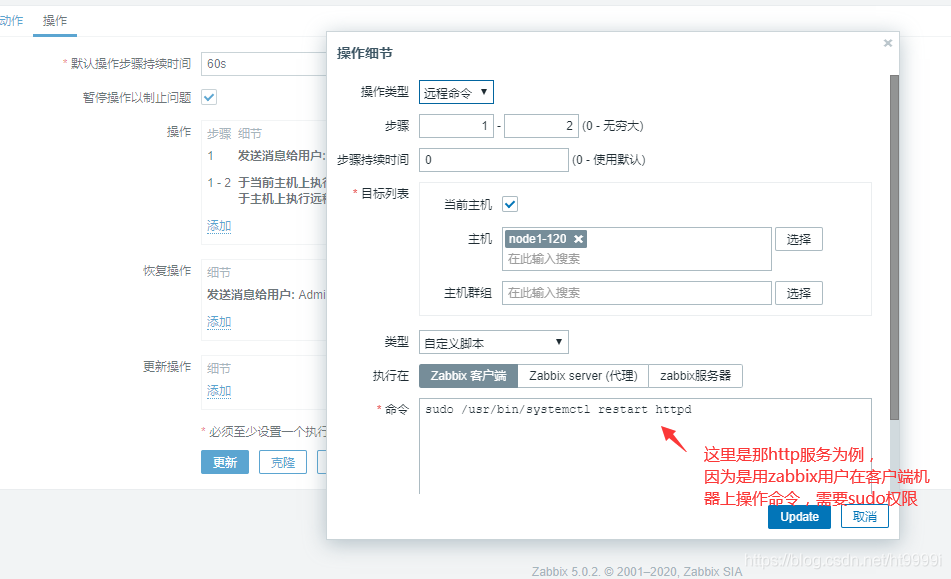Click 选择 button next to 主机群组
This screenshot has height=579, width=951.
click(x=799, y=293)
